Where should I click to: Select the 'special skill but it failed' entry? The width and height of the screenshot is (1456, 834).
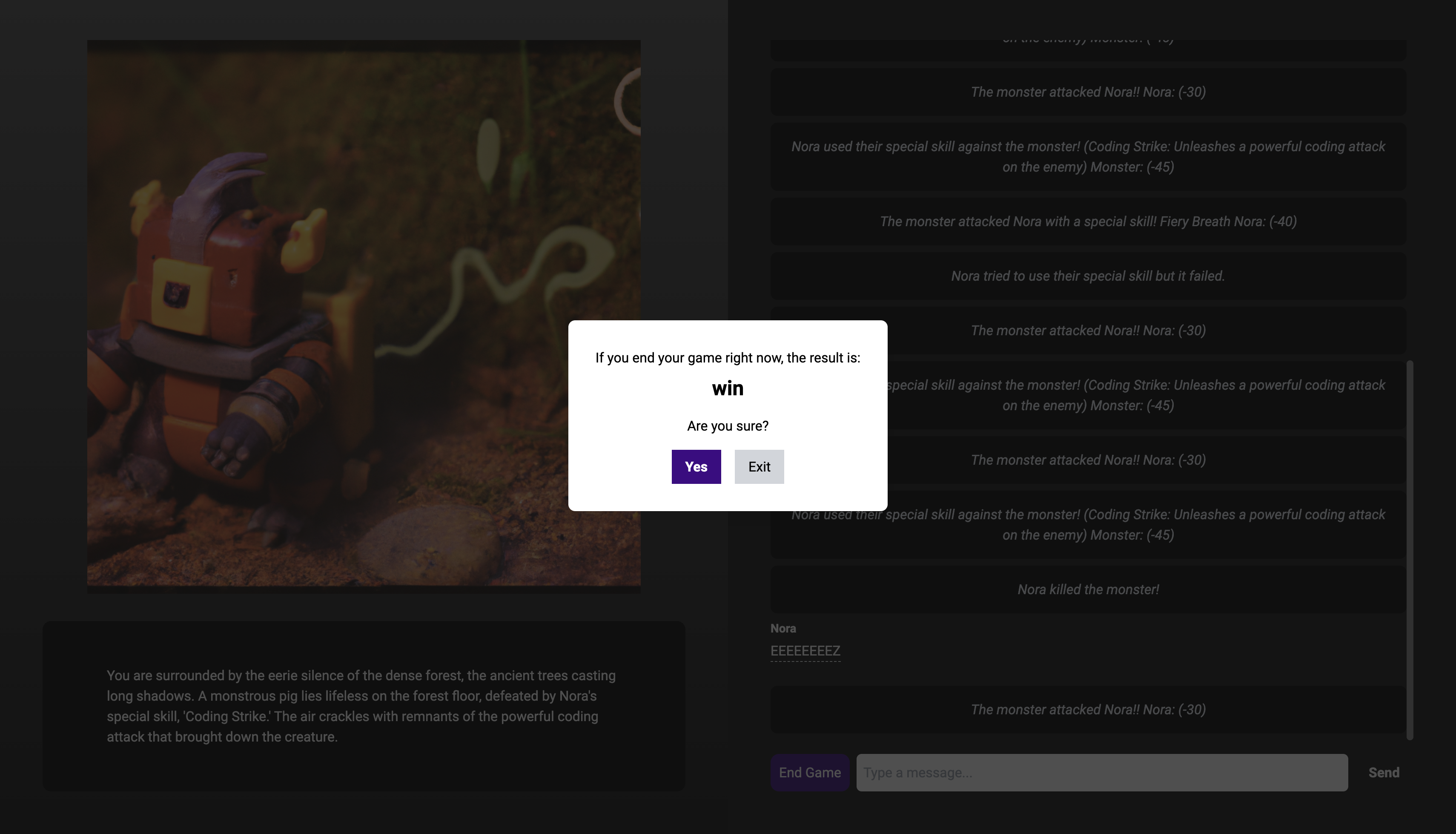[1087, 276]
